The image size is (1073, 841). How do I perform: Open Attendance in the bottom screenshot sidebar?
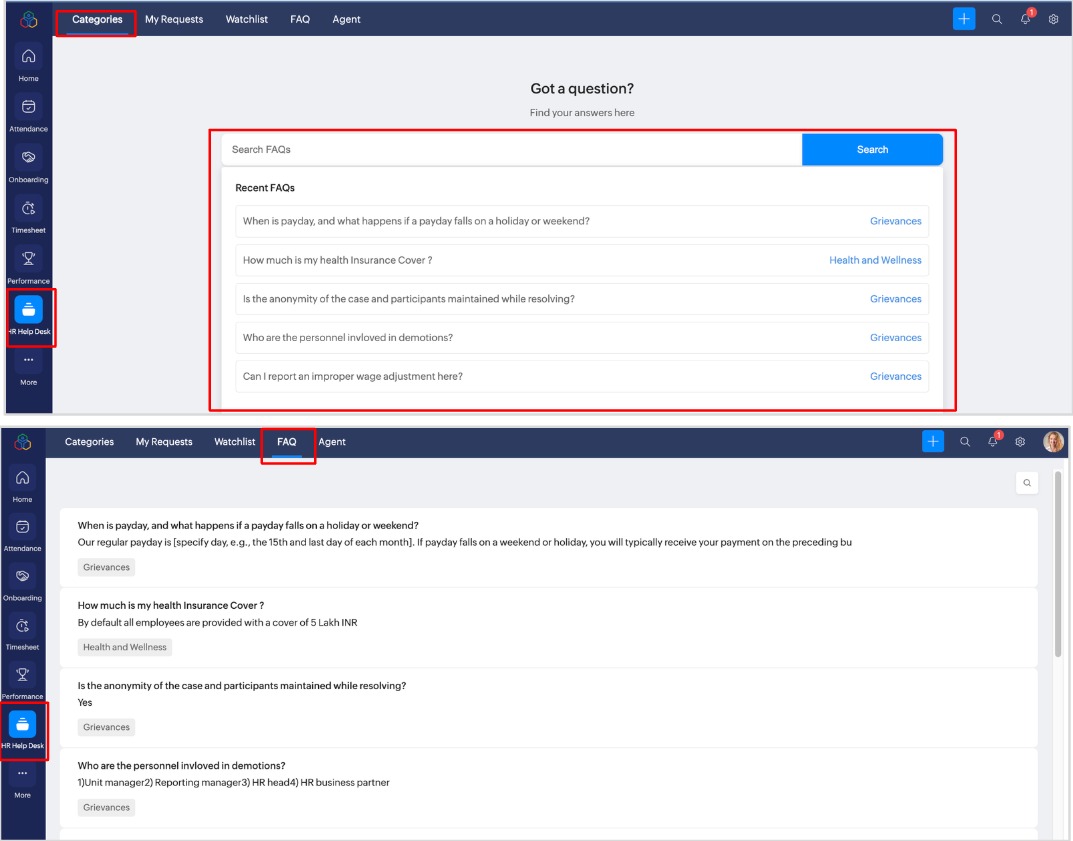click(x=23, y=534)
